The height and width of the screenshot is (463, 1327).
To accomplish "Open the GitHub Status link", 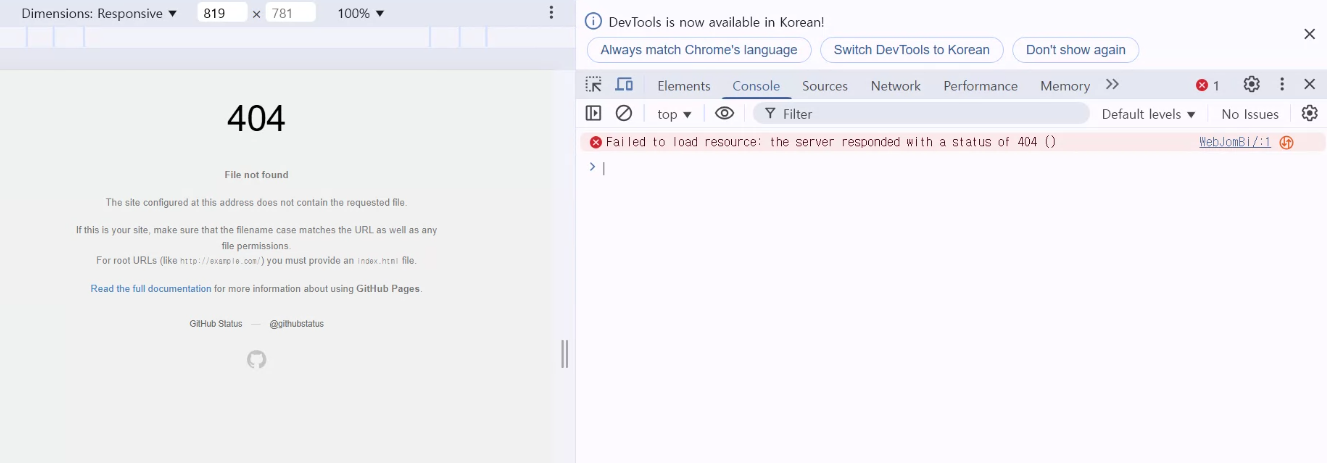I will click(x=216, y=324).
